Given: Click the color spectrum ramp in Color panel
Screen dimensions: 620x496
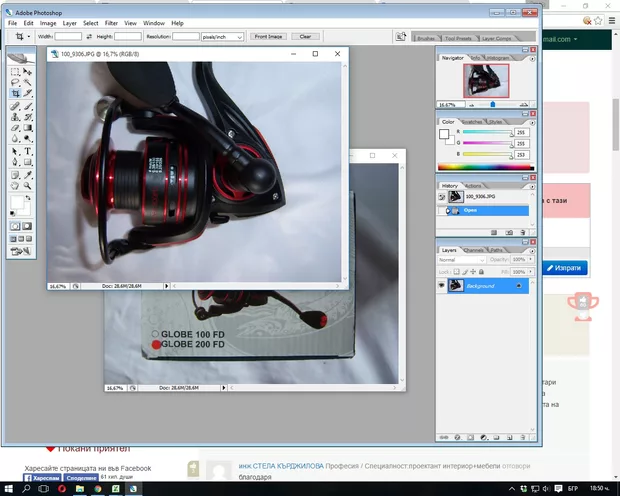Looking at the screenshot, I should [x=482, y=166].
